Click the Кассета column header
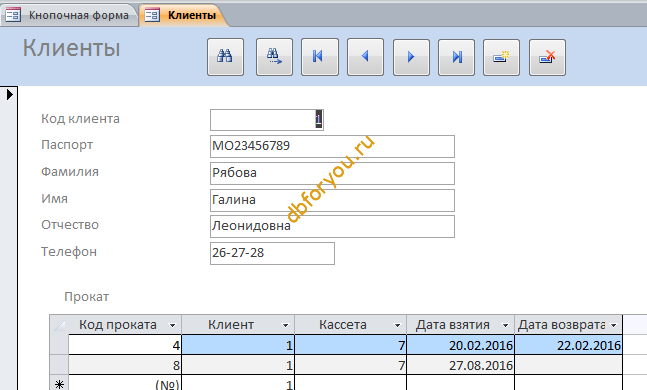Viewport: 647px width, 390px height. click(x=350, y=325)
